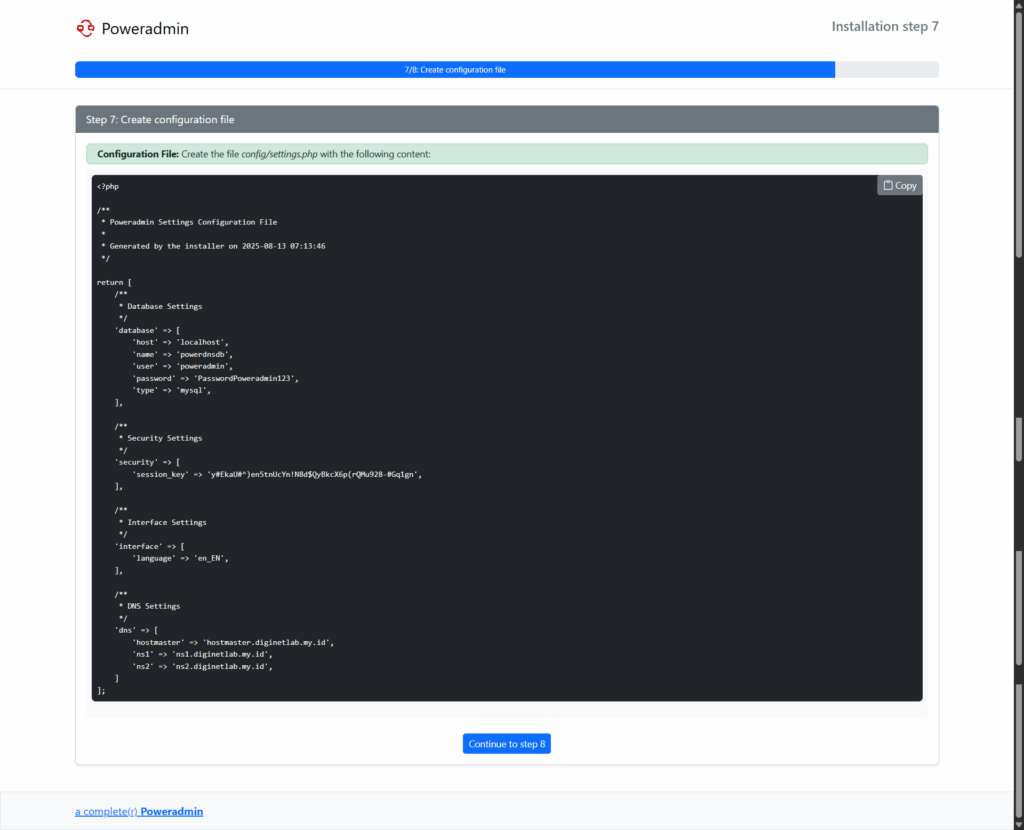Click the 'database' => [ code line
Viewport: 1024px width, 830px height.
[x=148, y=330]
